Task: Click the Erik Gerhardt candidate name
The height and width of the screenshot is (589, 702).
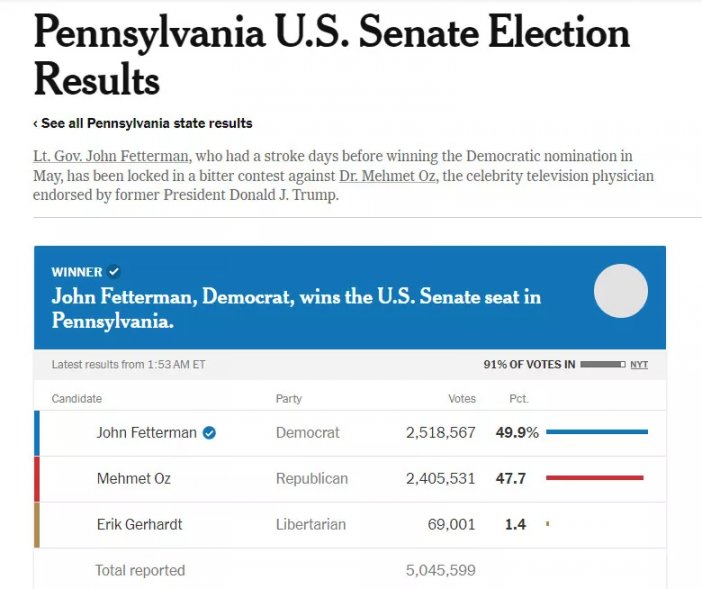Action: tap(139, 524)
